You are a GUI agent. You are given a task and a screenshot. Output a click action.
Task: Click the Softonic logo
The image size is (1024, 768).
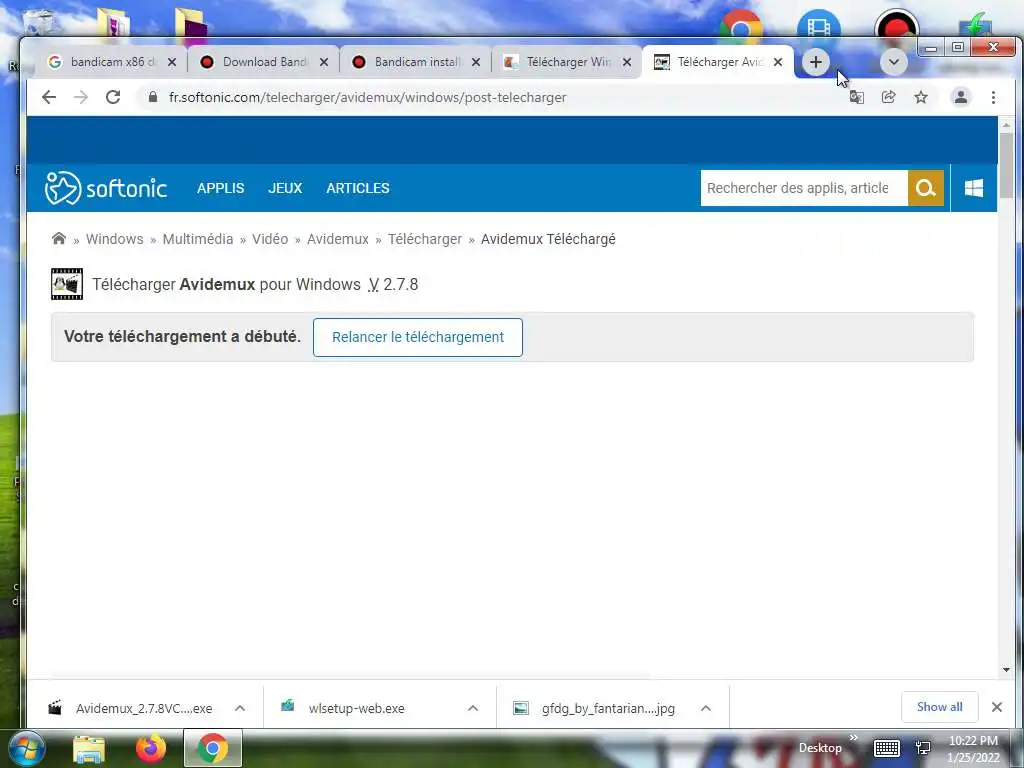(x=106, y=188)
